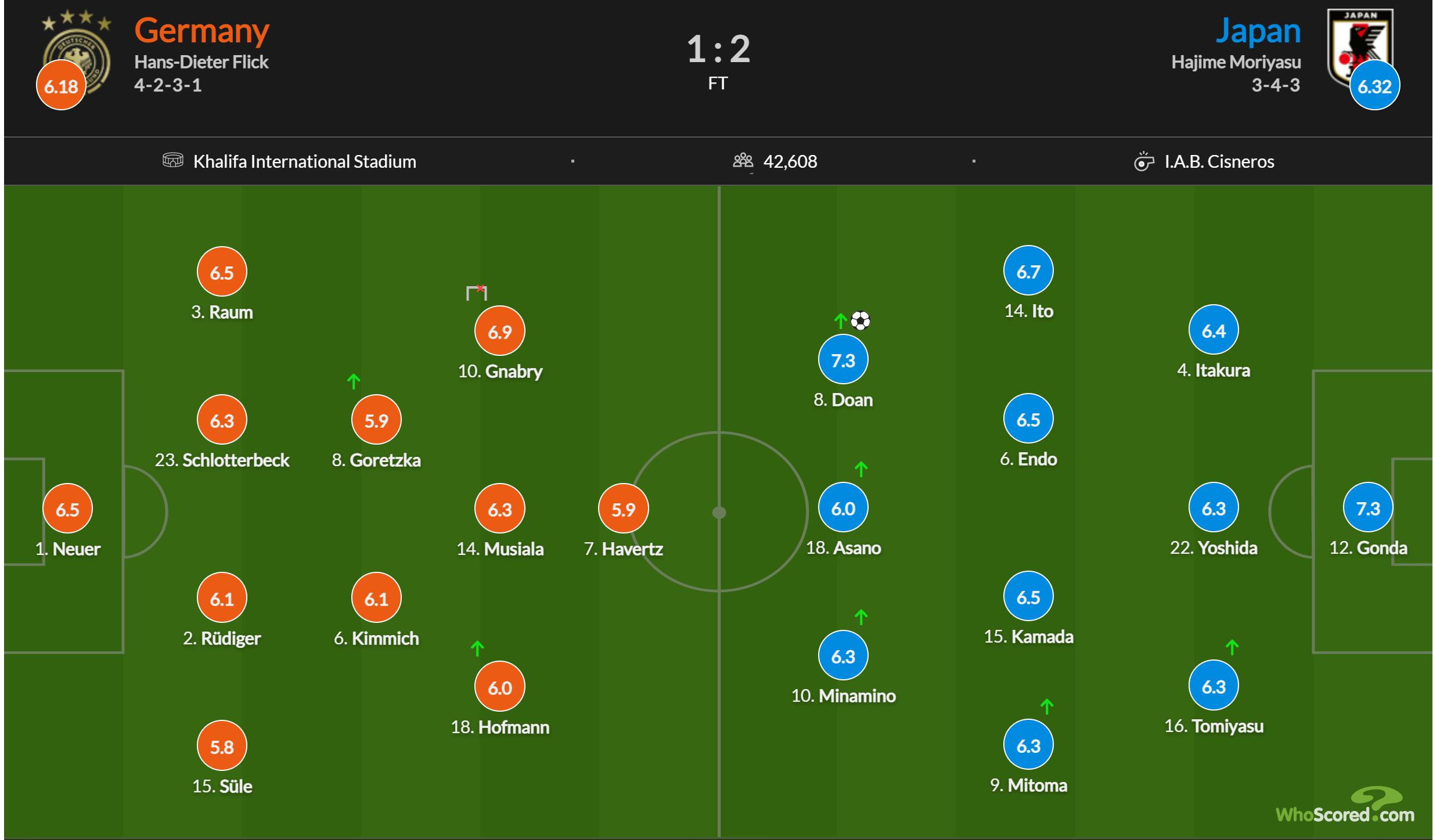Select Neuer's 6.5 rating circle
Viewport: 1433px width, 840px height.
pos(67,509)
